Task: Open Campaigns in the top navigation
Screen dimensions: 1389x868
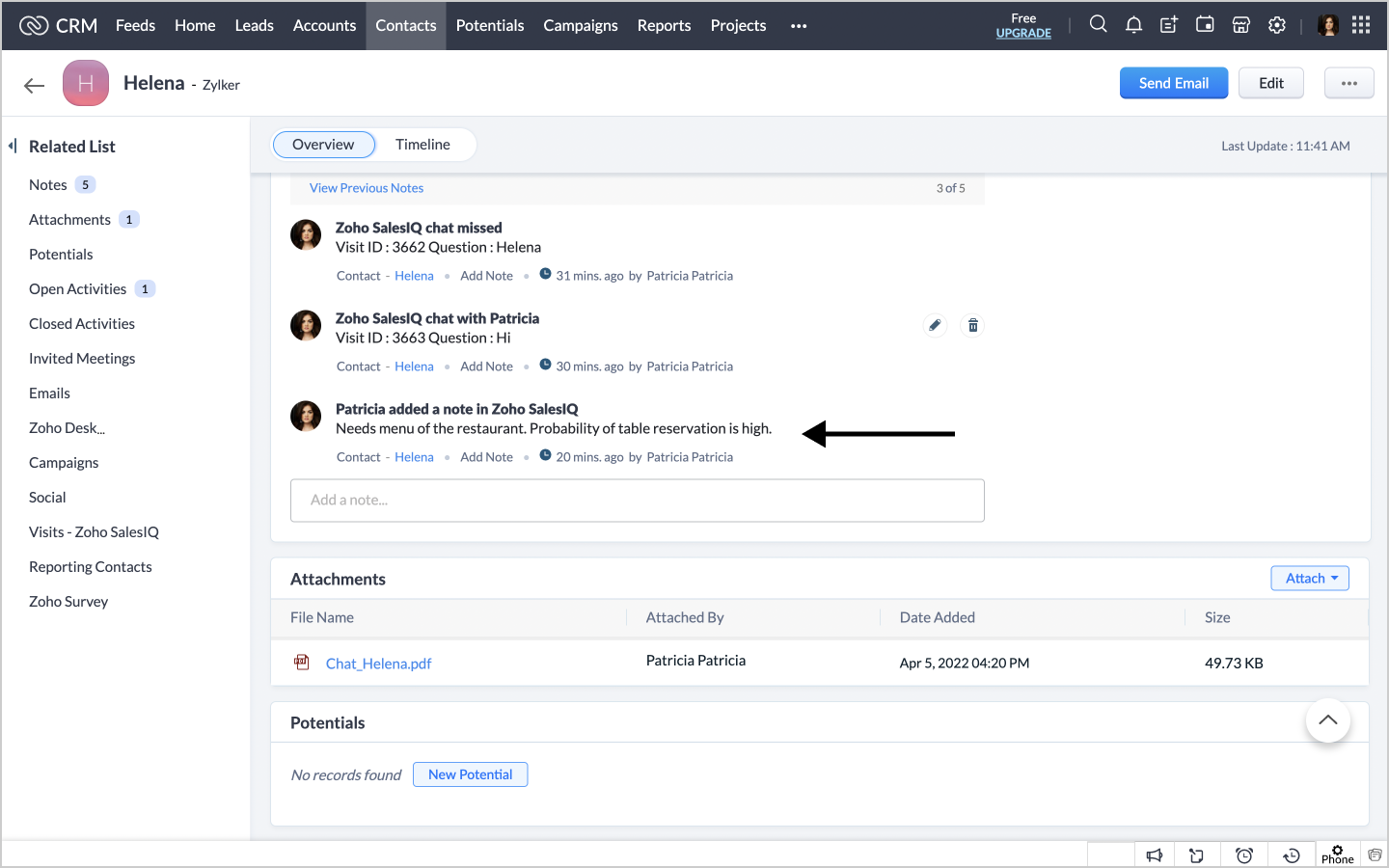Action: (x=581, y=25)
